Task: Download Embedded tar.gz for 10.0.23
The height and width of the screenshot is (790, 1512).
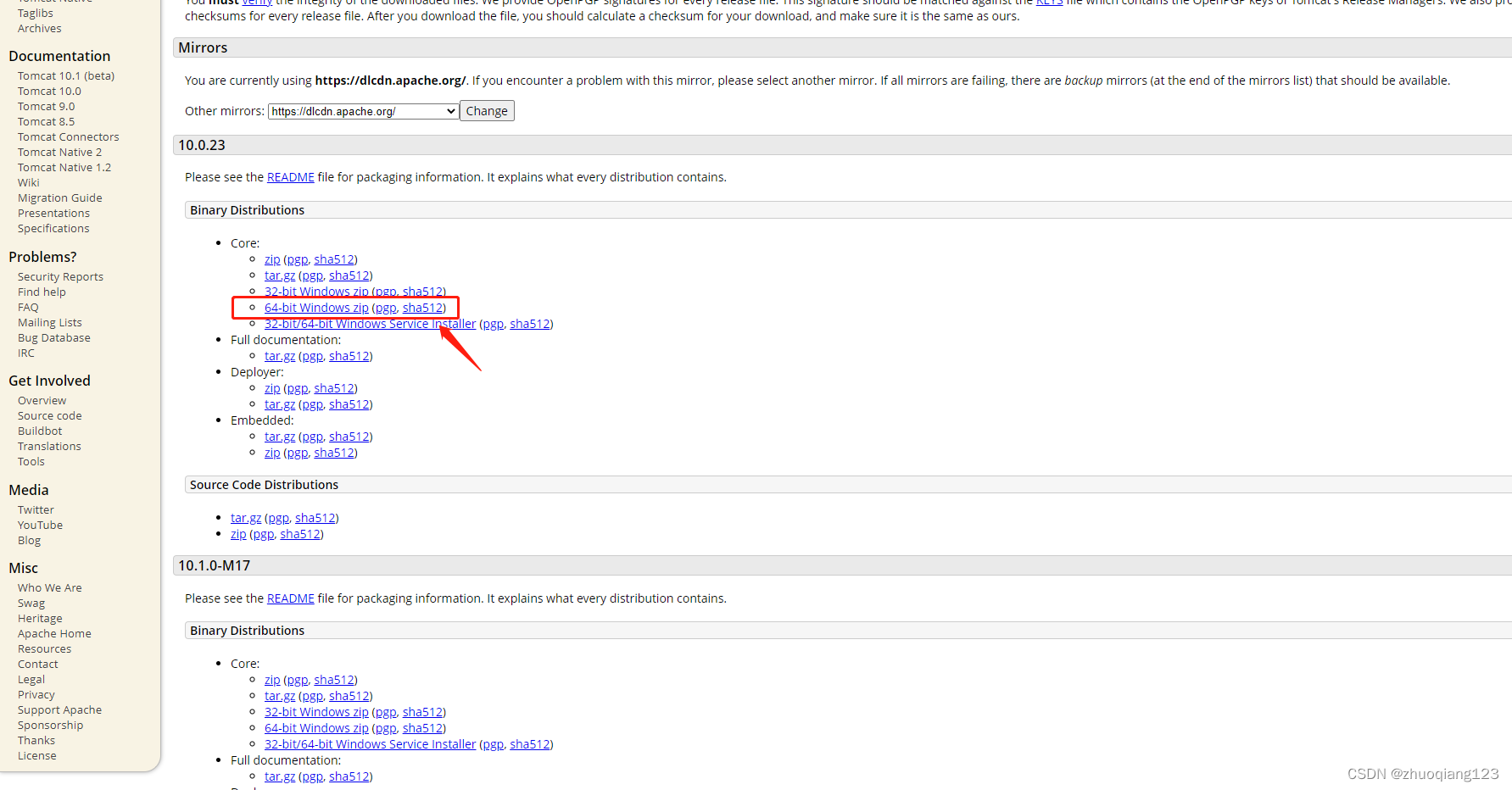Action: (280, 437)
